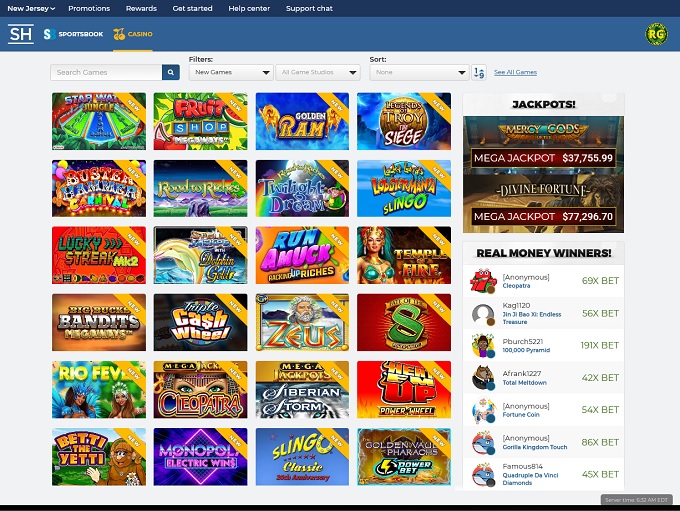The height and width of the screenshot is (511, 680).
Task: Open the Golden Ram game tile
Action: 302,121
